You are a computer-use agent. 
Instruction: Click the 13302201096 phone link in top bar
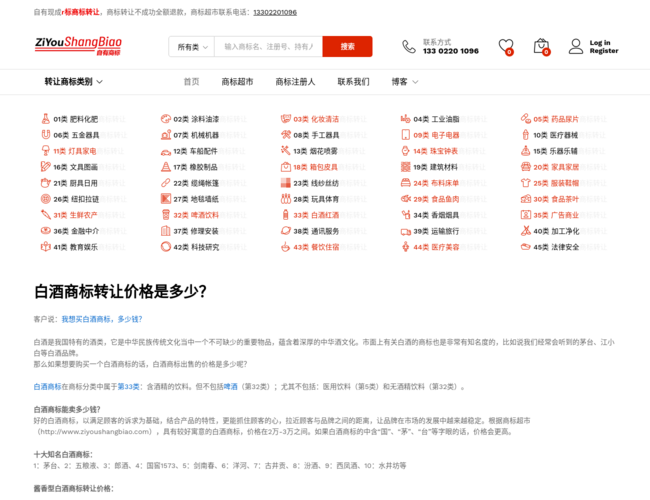point(275,12)
